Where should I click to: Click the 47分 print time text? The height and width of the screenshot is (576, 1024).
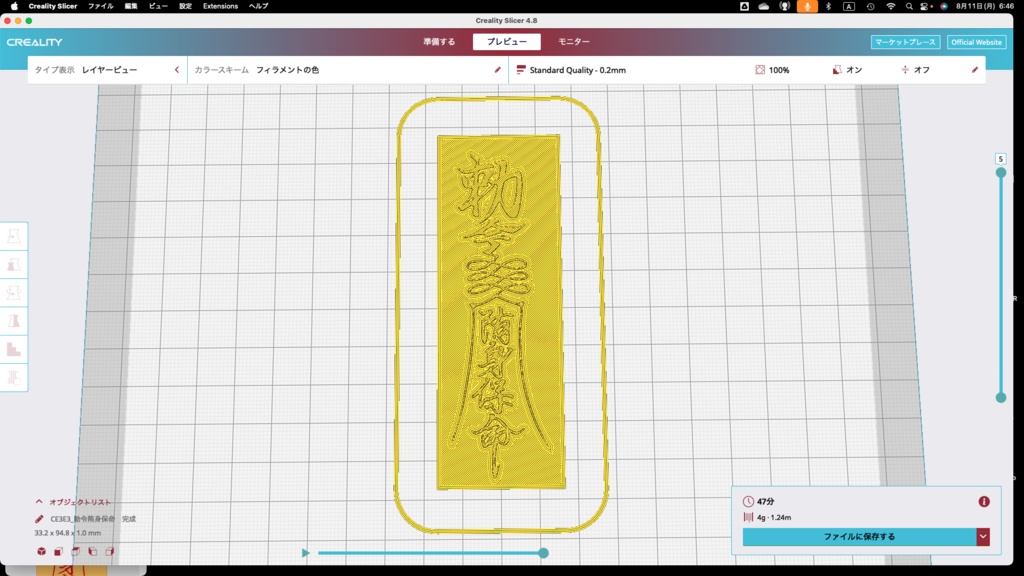tap(765, 502)
